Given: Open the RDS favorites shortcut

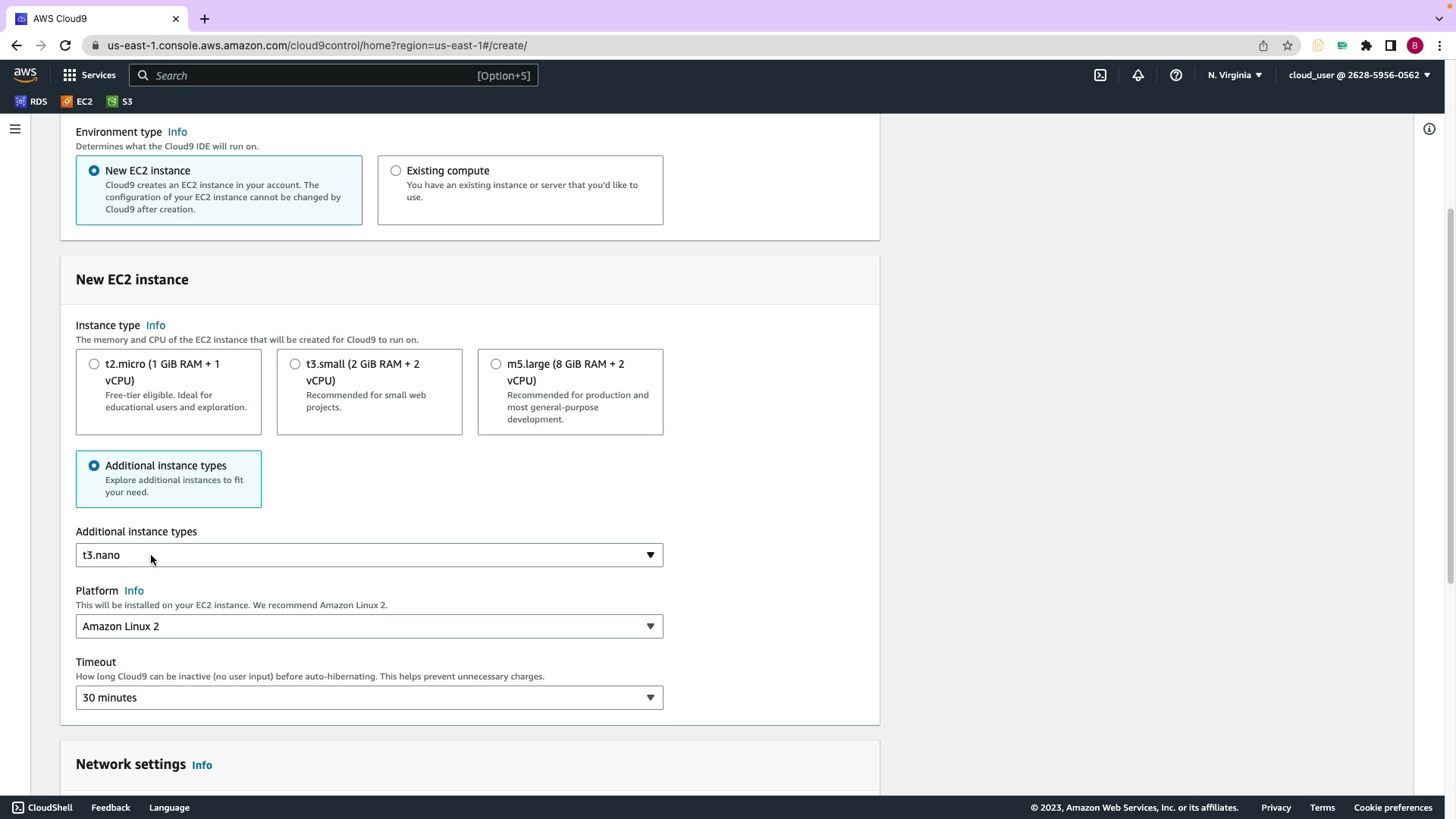Looking at the screenshot, I should click(x=31, y=102).
